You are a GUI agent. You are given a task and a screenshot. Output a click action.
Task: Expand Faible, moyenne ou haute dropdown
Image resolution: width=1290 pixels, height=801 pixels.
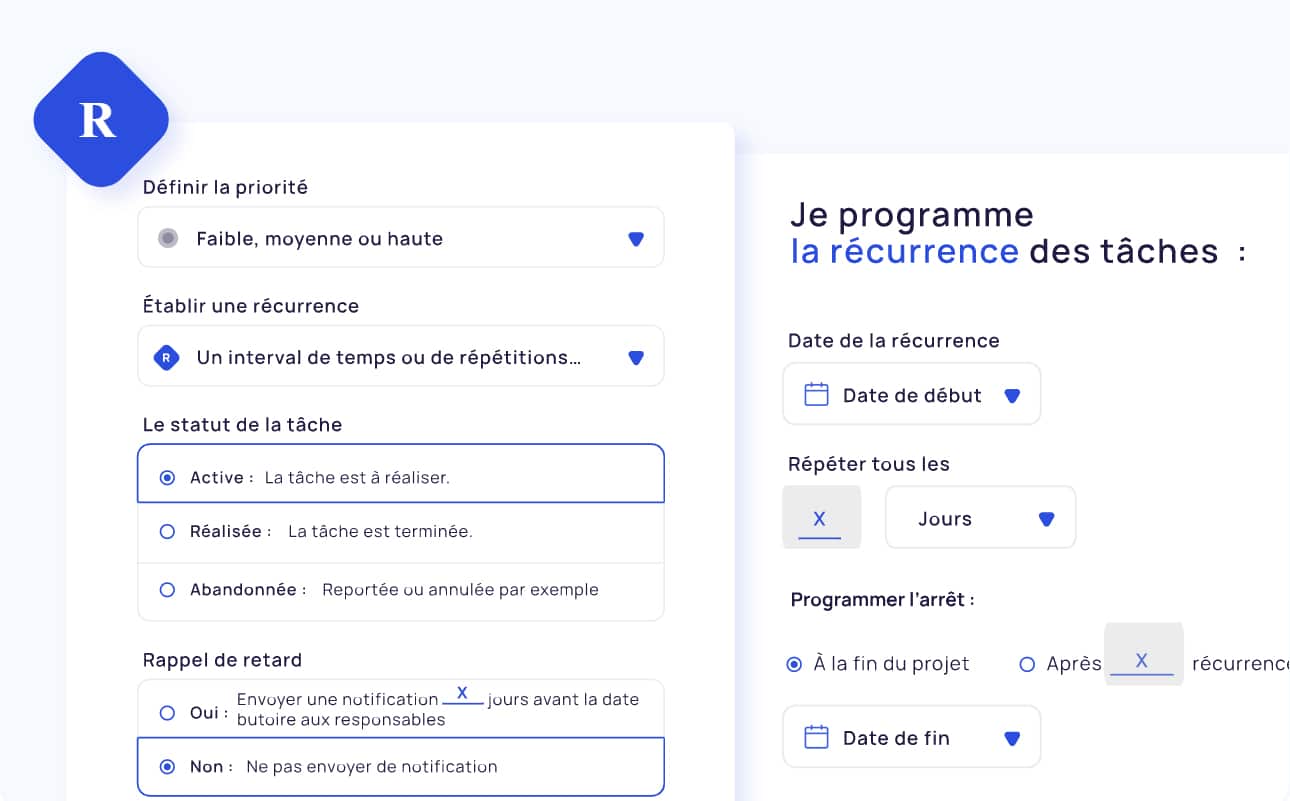tap(400, 238)
